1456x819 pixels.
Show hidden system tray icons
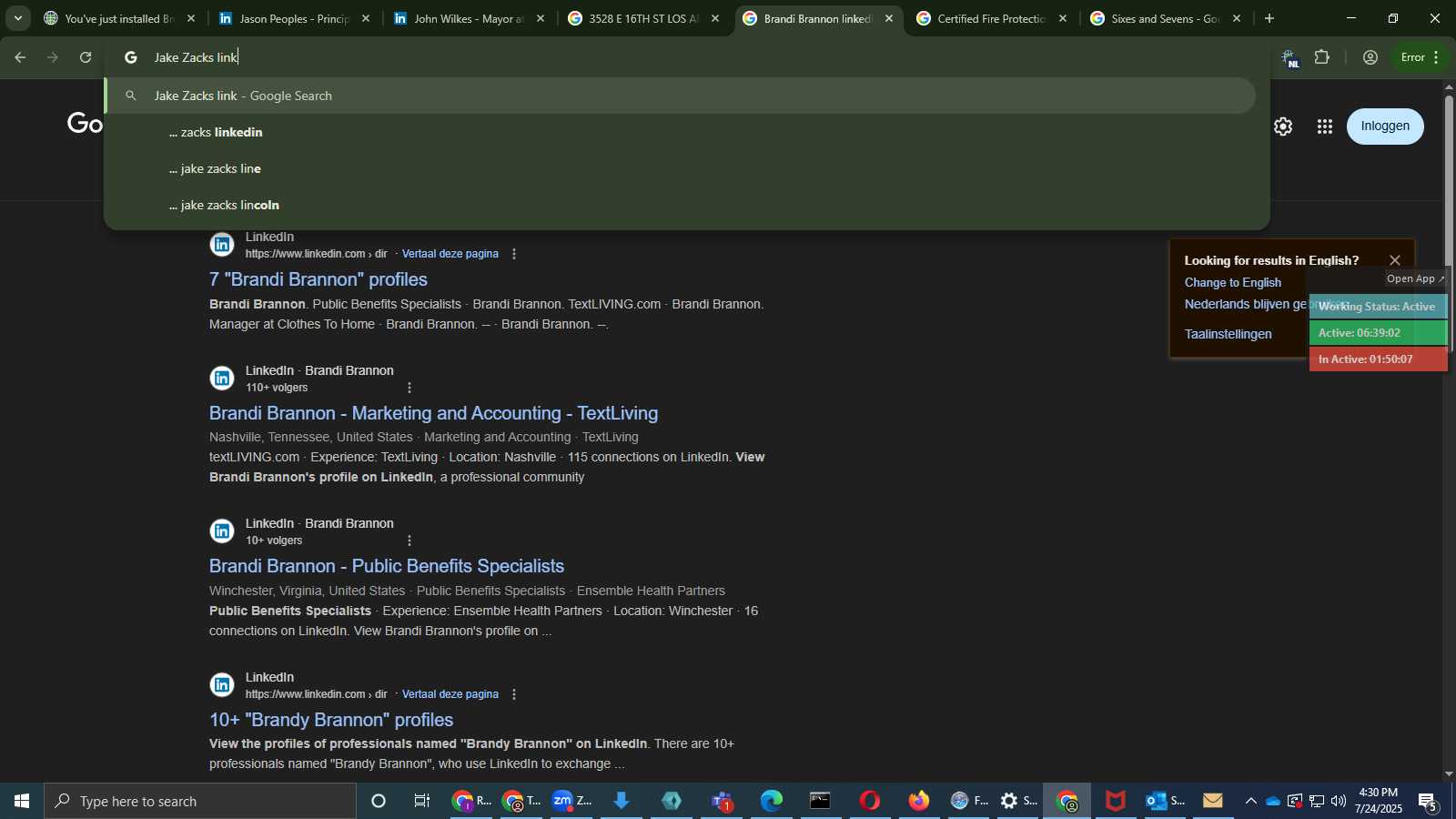[x=1251, y=801]
